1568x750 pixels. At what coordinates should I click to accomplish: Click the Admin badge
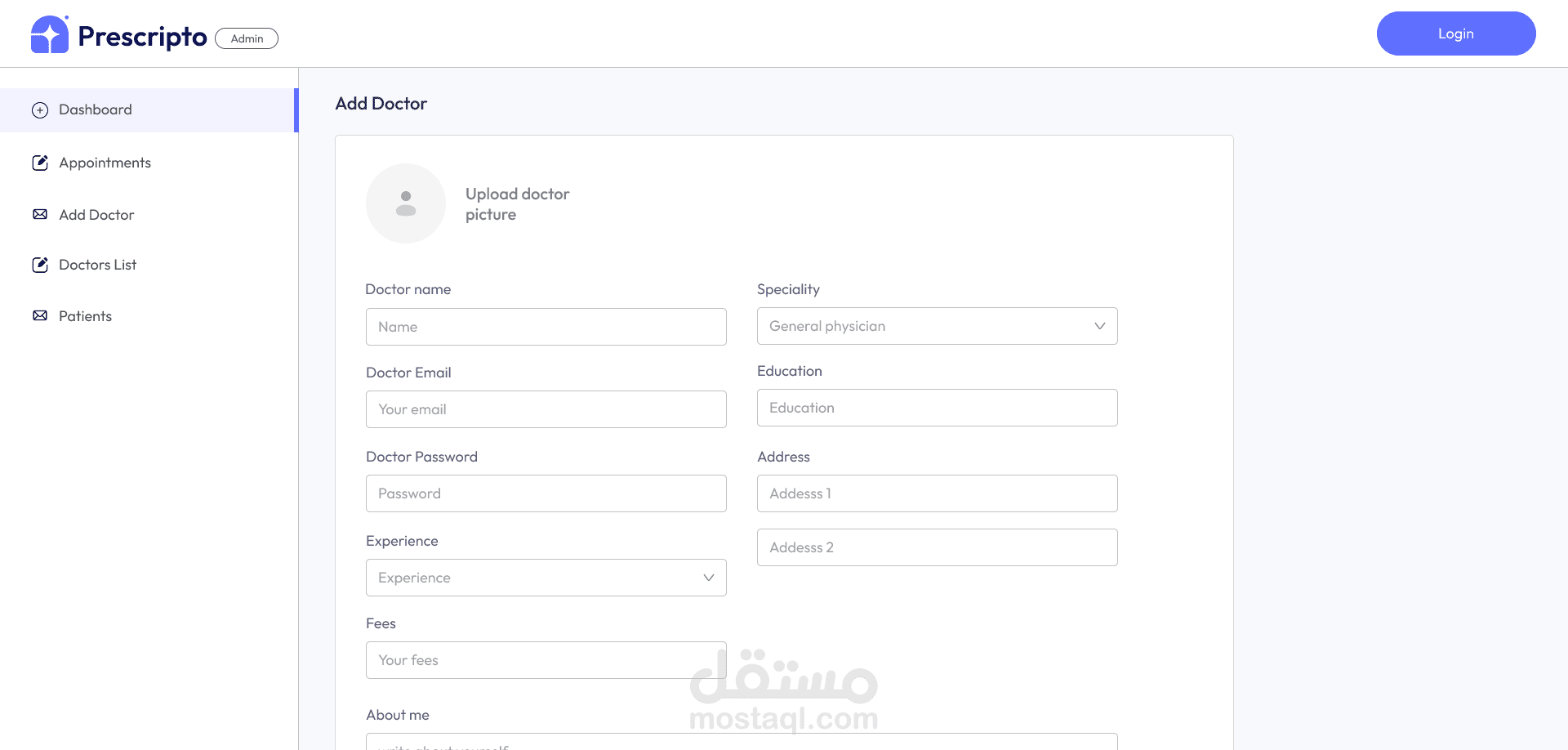coord(247,38)
